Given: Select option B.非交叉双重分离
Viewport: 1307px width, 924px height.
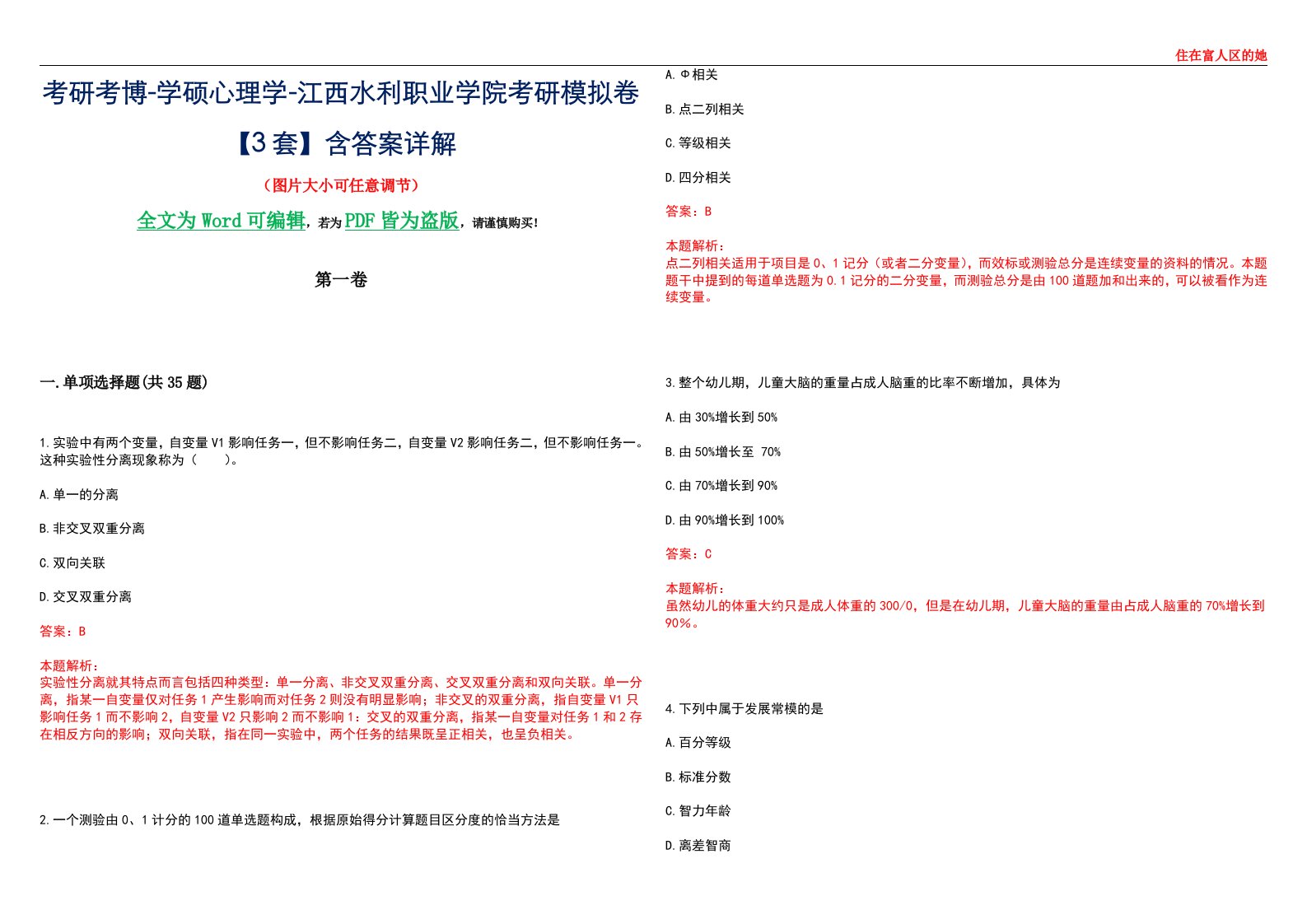Looking at the screenshot, I should pyautogui.click(x=92, y=529).
